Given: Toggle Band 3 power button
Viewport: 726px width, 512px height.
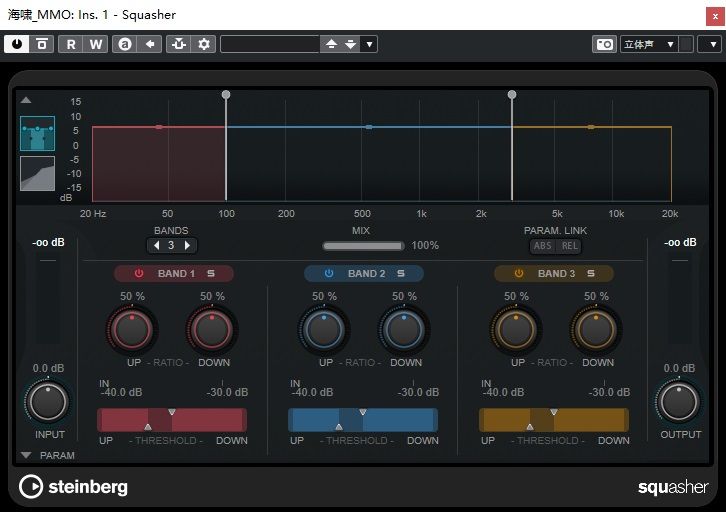Looking at the screenshot, I should 519,274.
